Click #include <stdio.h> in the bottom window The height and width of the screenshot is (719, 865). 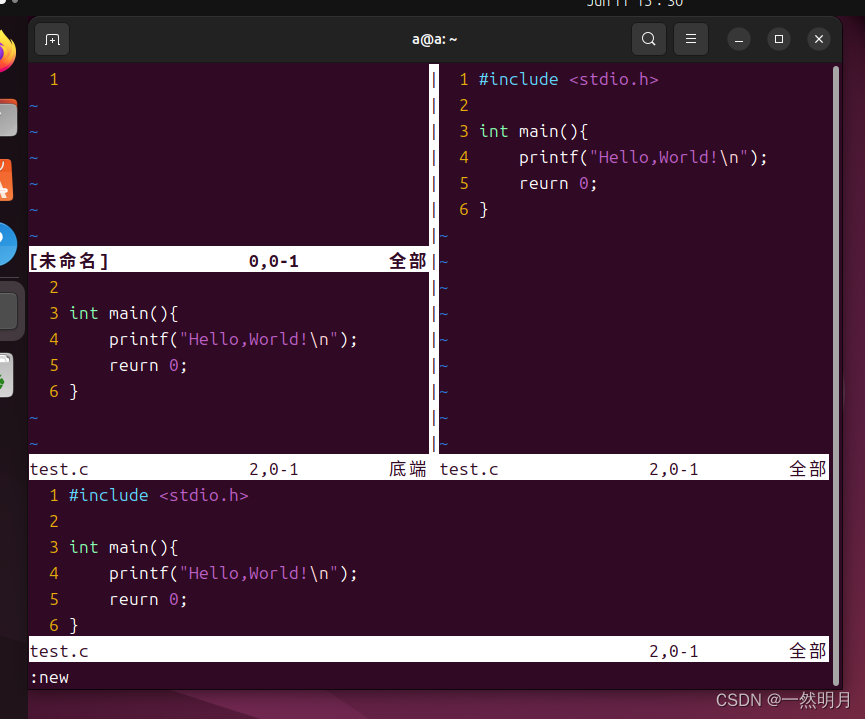[x=159, y=496]
